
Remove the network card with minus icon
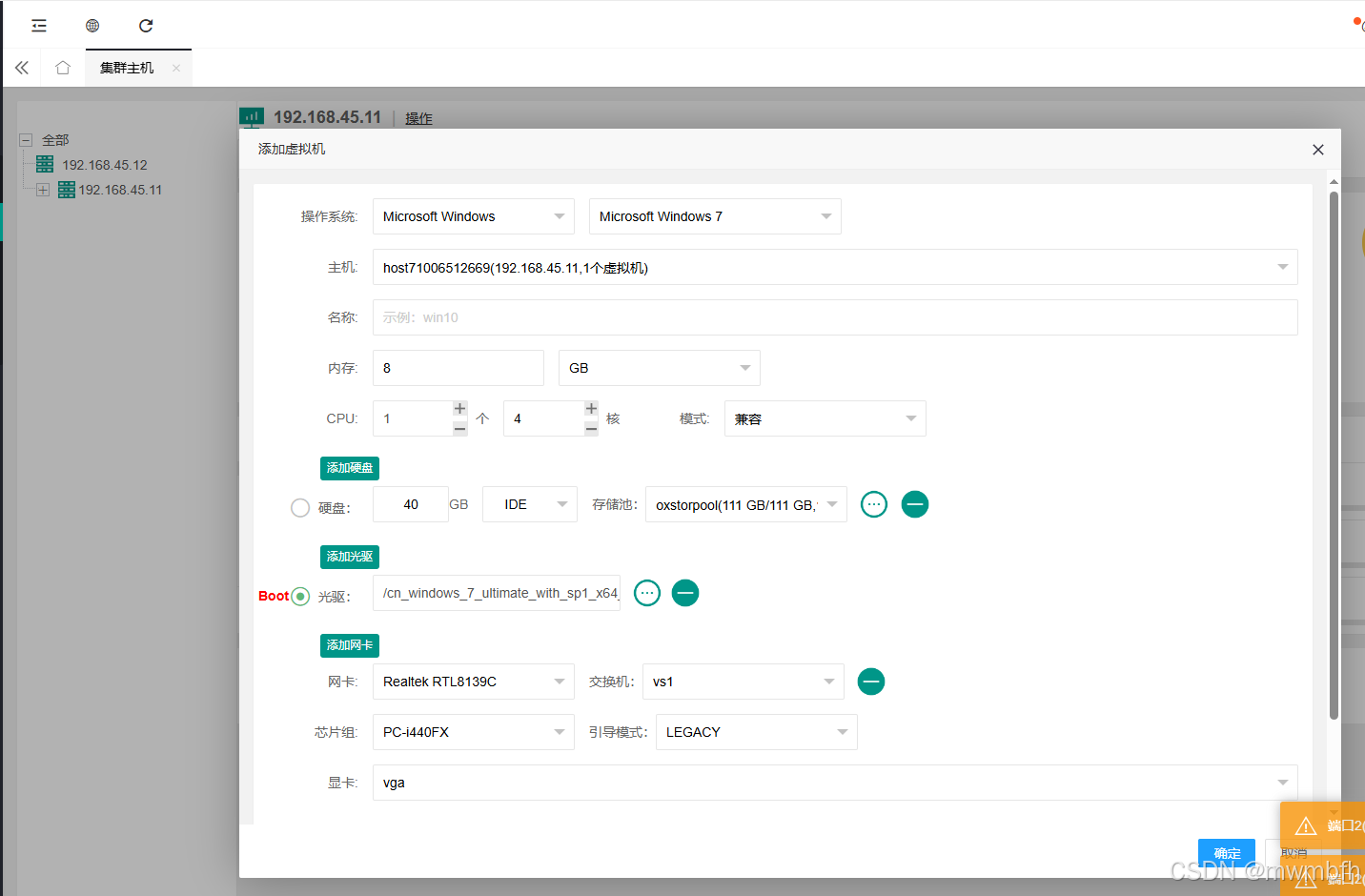(871, 682)
